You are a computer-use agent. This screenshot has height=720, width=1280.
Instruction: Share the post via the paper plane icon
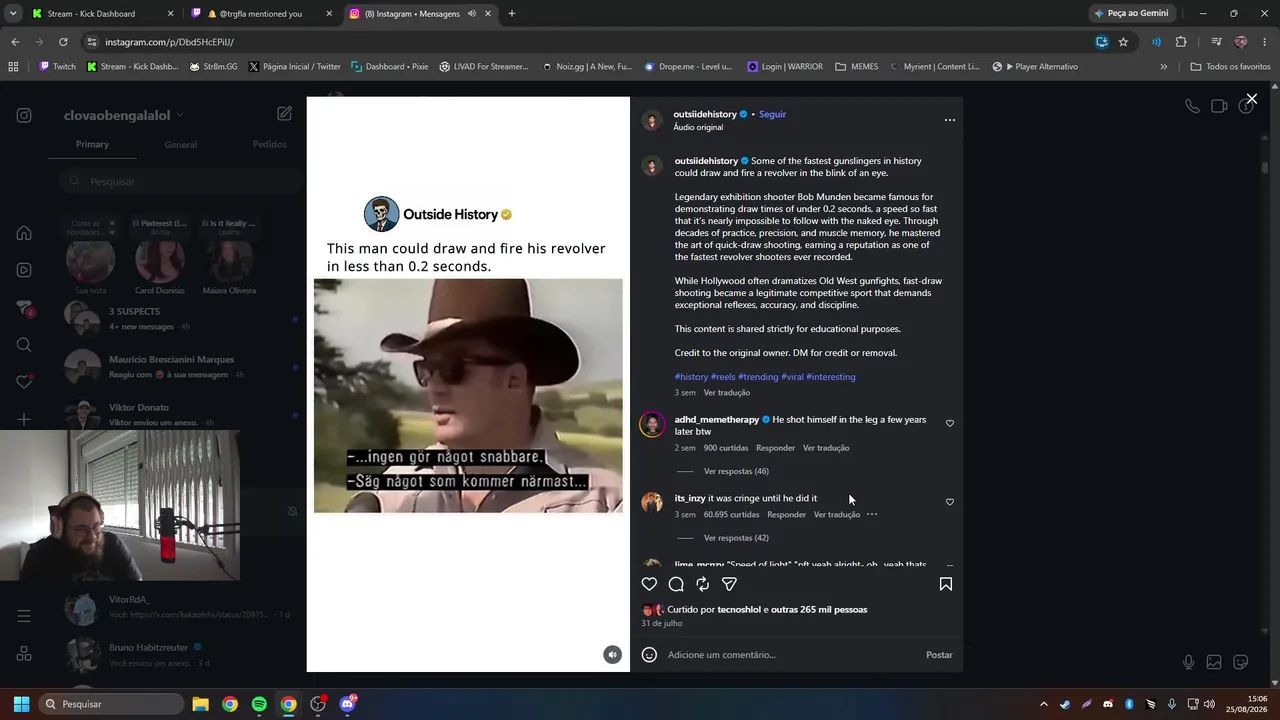coord(729,584)
